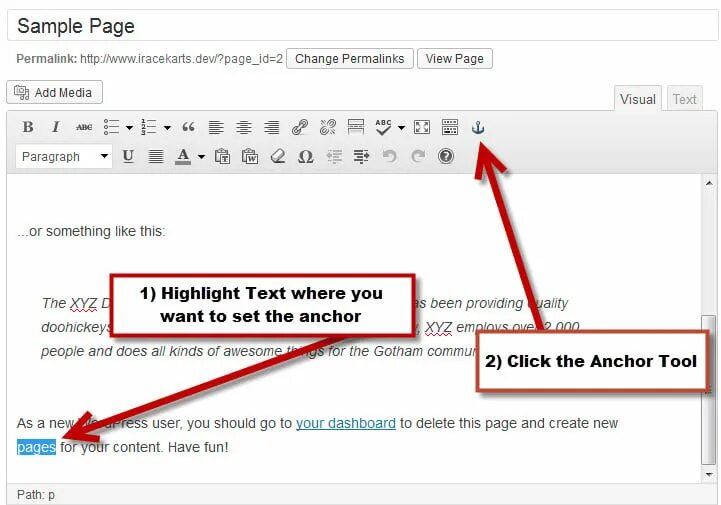
Task: Paste from Word
Action: [250, 156]
